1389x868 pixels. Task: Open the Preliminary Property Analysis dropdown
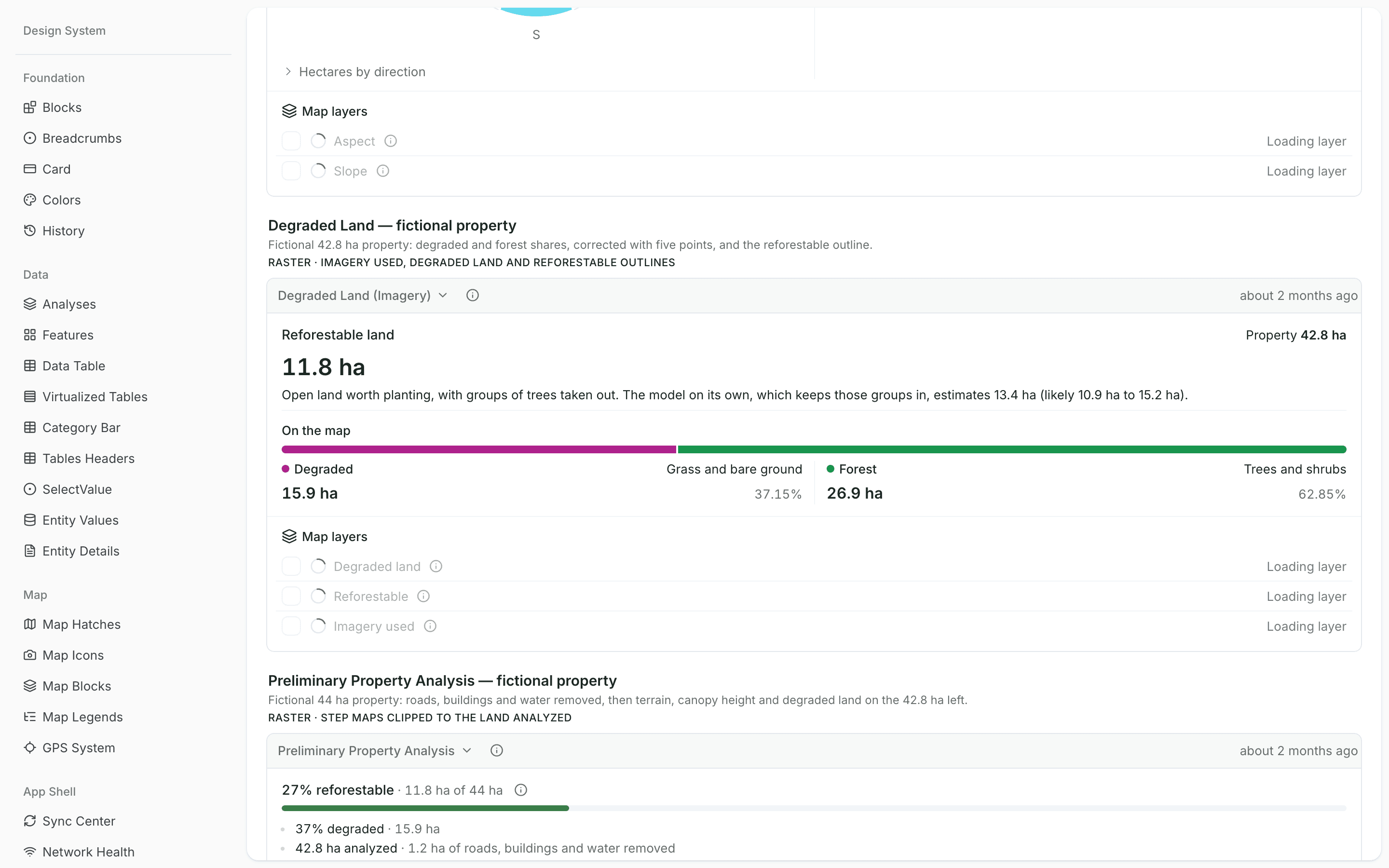[x=374, y=751]
